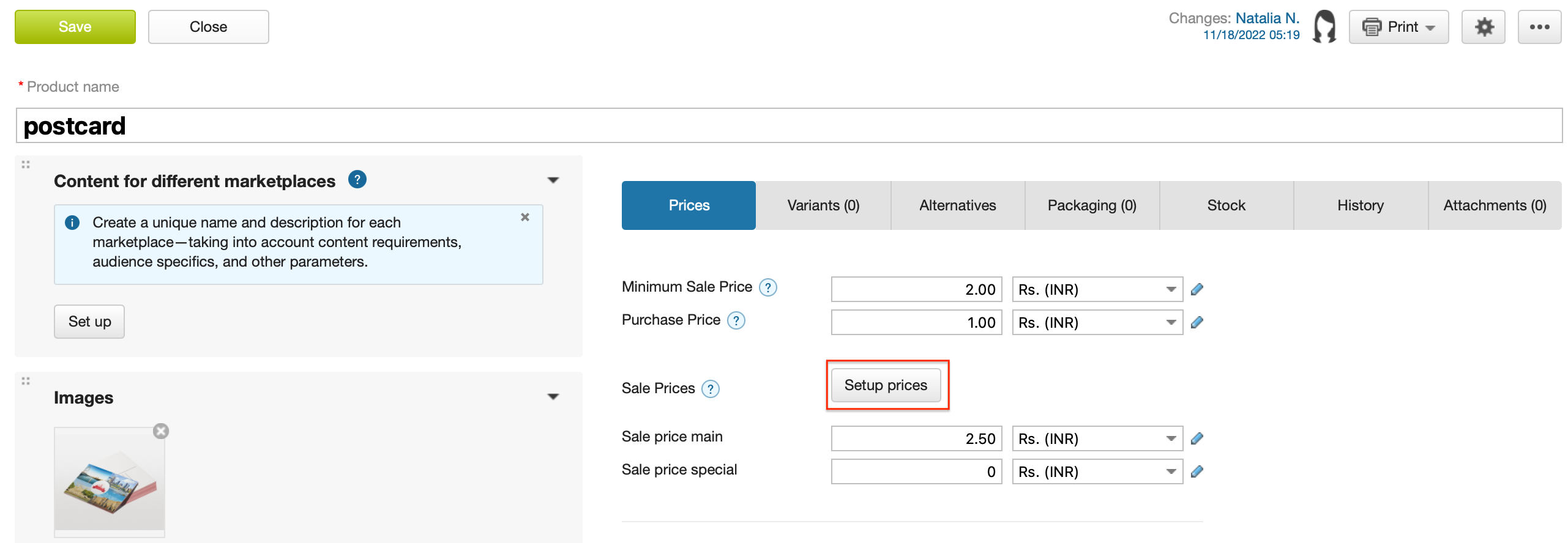Click the Sale price main label
Viewport: 1568px width, 543px height.
[x=672, y=437]
